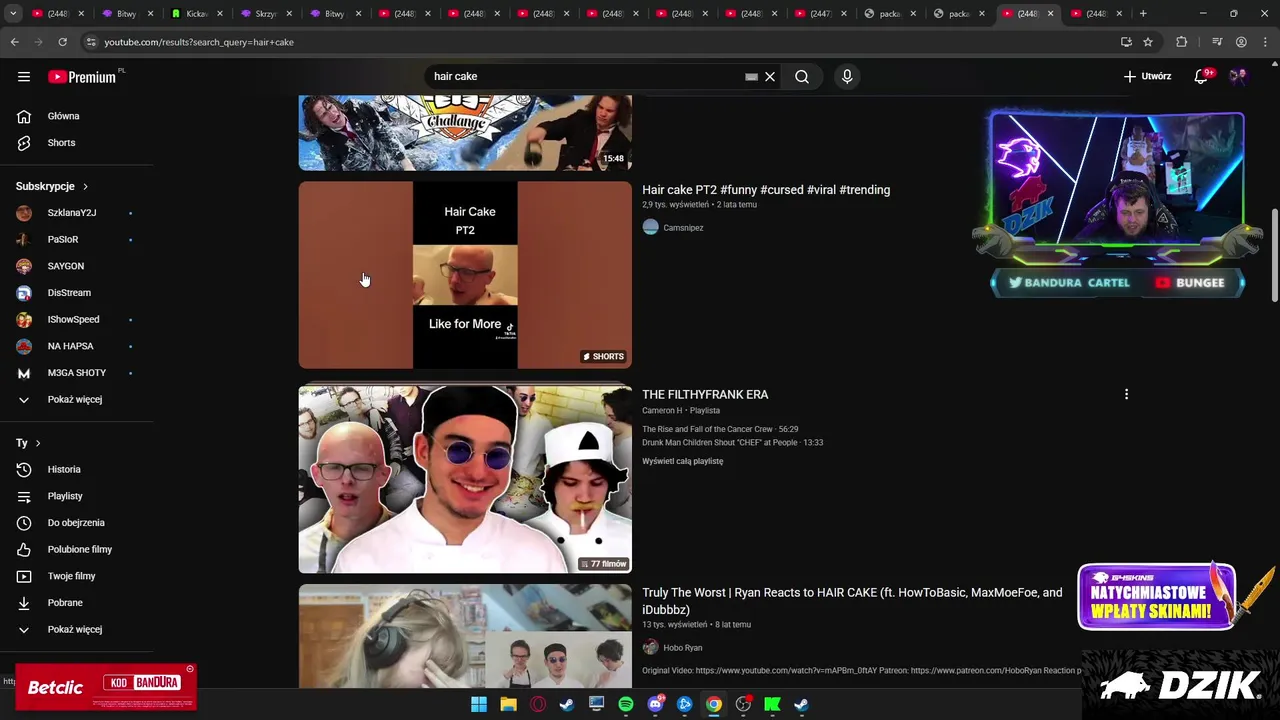Open the Ty section header
The height and width of the screenshot is (720, 1280).
click(28, 443)
